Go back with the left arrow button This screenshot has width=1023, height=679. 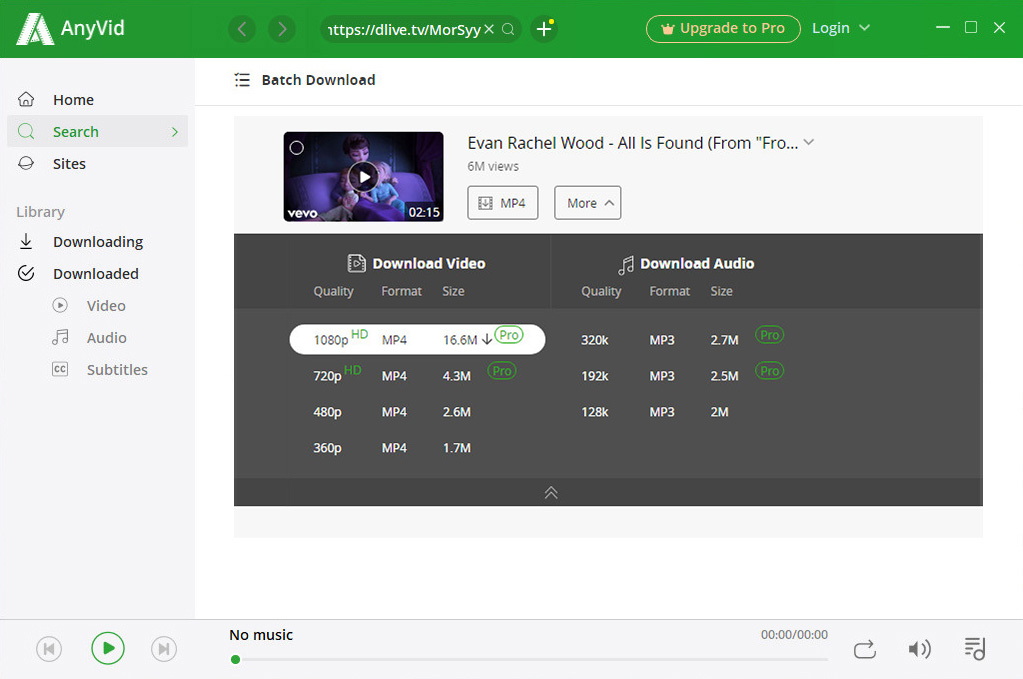(x=242, y=29)
